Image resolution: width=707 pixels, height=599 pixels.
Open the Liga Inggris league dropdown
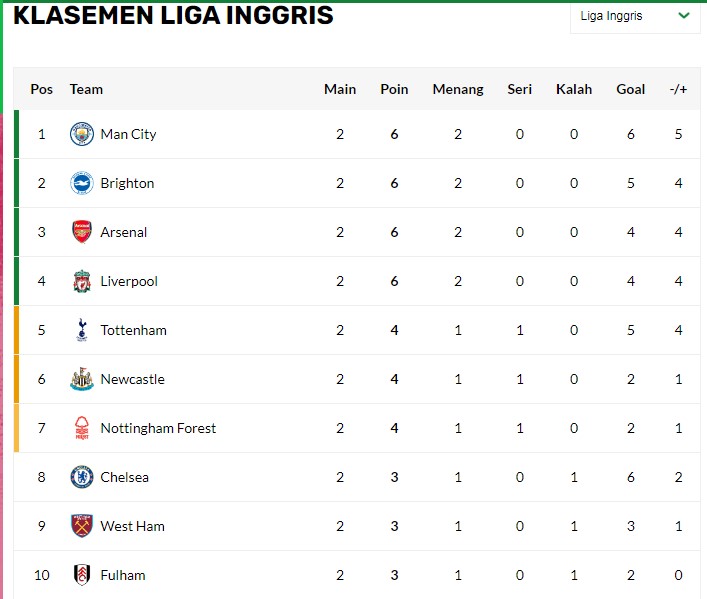coord(635,16)
